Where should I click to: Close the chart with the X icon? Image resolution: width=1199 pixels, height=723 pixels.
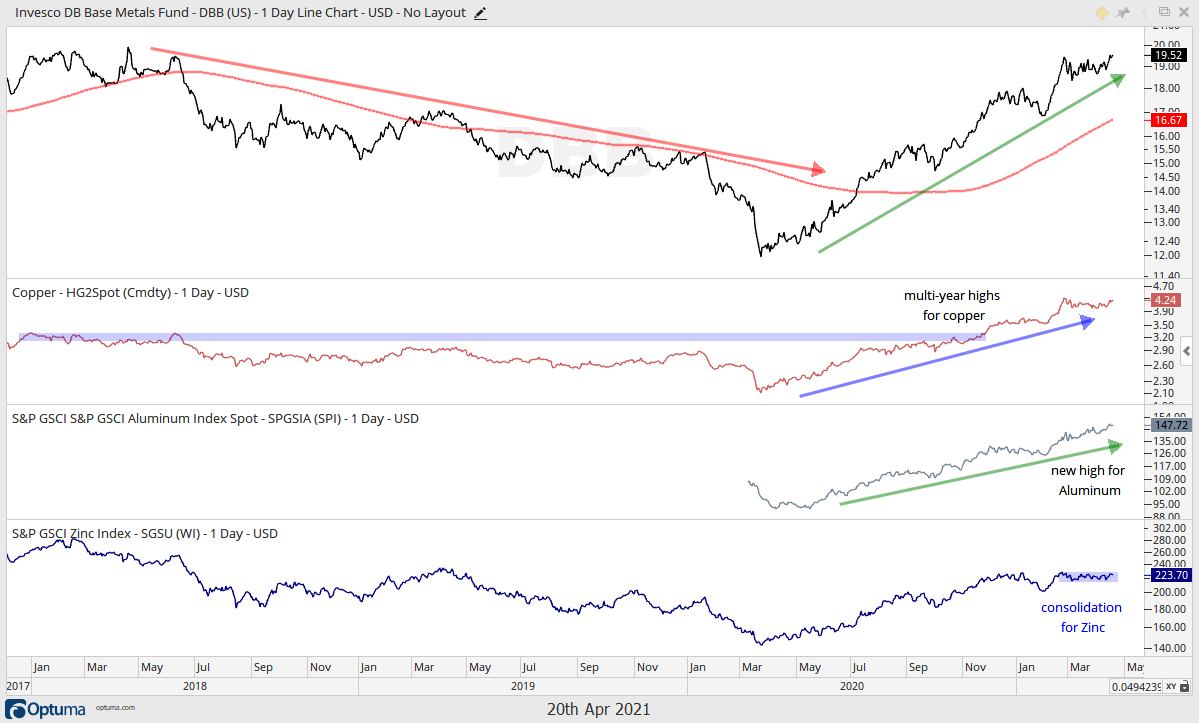(x=1184, y=12)
